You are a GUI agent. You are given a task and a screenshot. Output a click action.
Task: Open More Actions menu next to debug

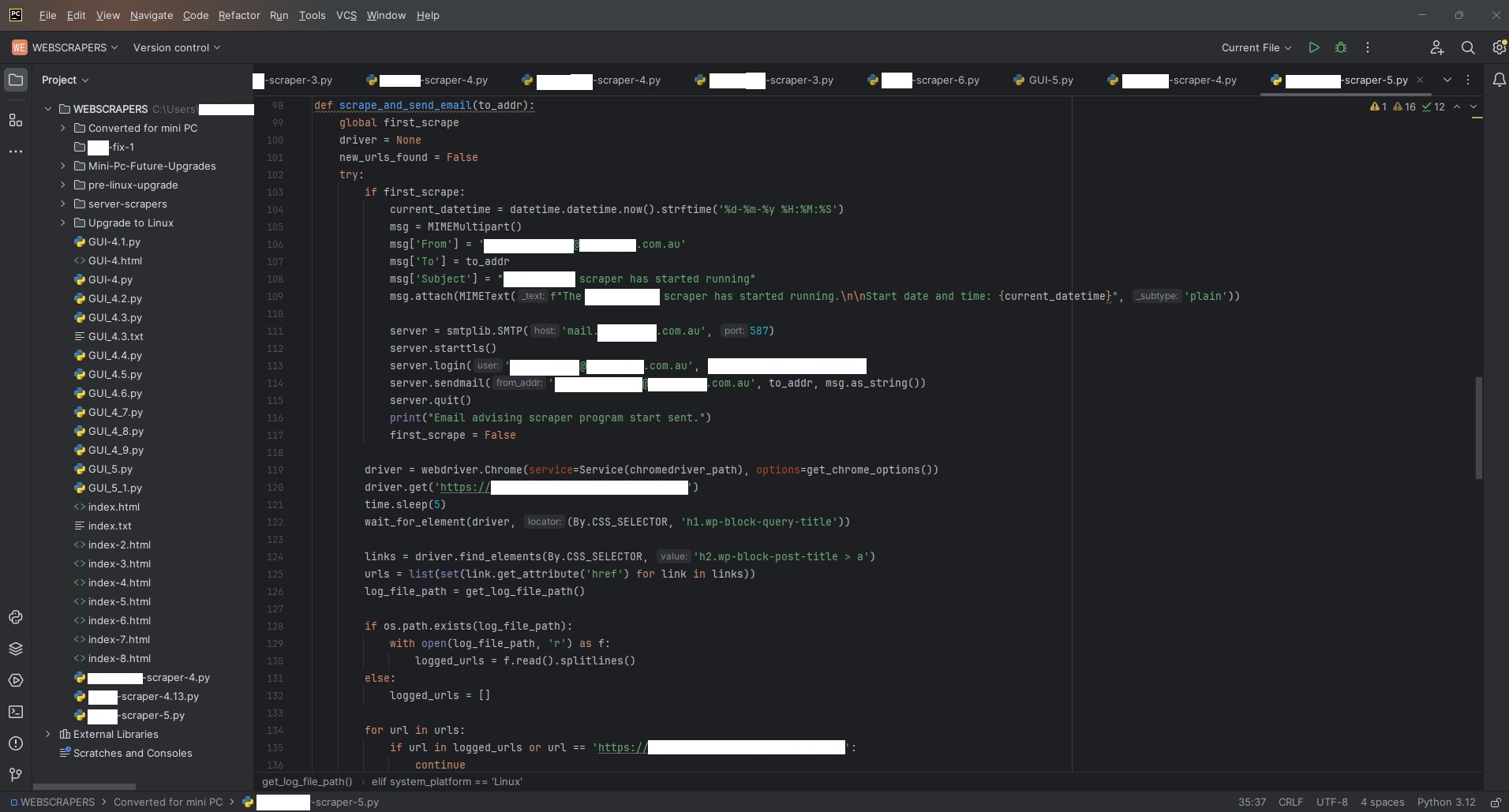point(1368,47)
